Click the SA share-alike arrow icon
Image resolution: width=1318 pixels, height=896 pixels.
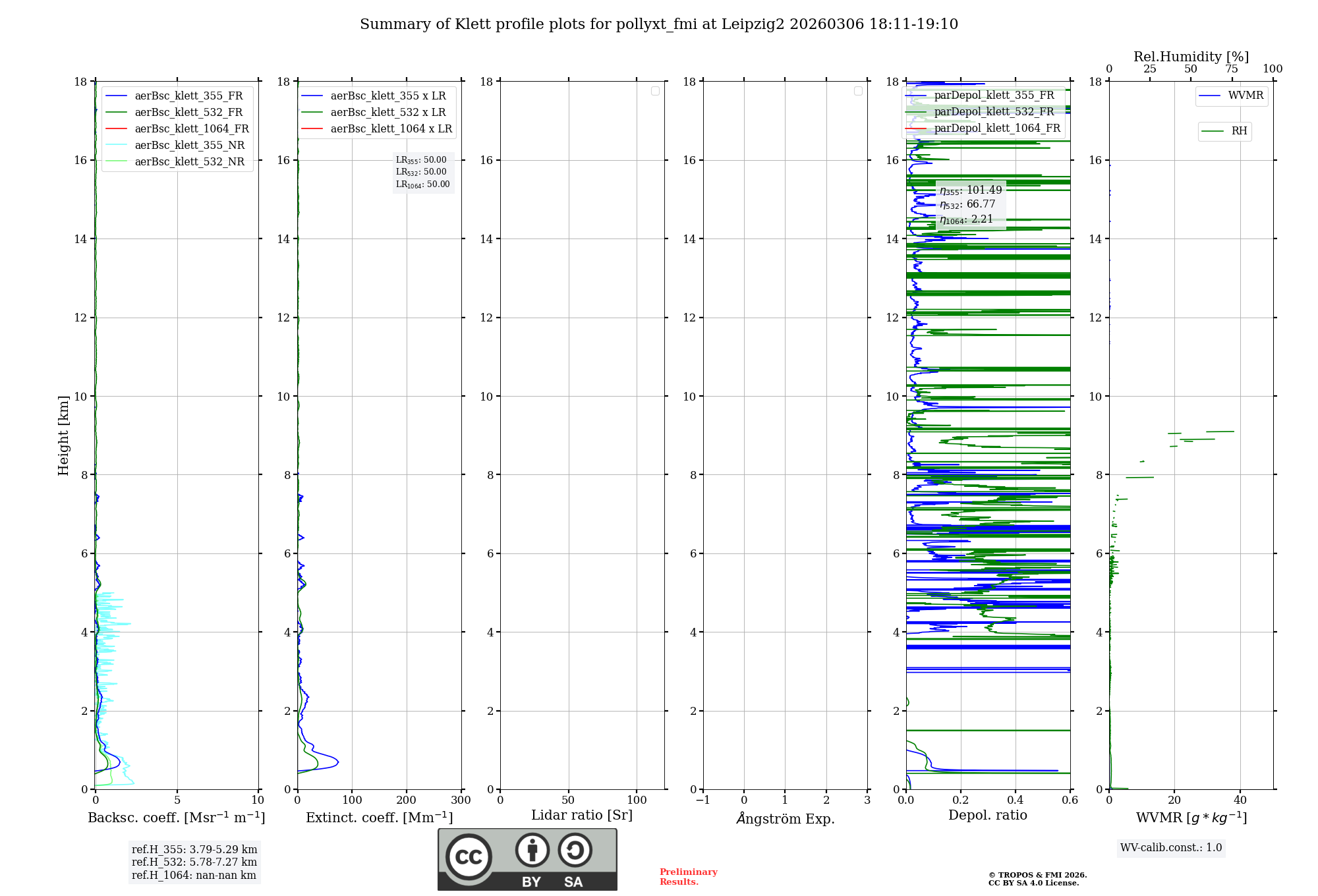(x=575, y=850)
